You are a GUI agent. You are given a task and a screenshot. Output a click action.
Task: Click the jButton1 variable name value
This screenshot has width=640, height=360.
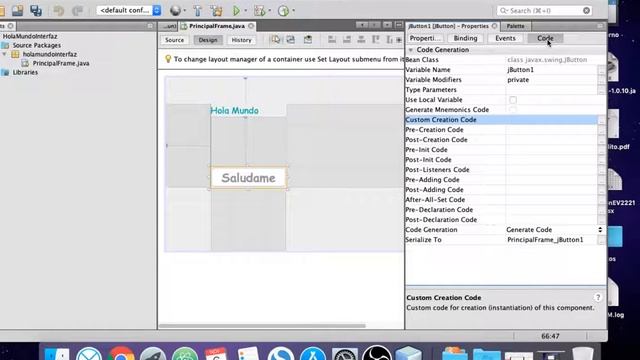click(520, 70)
